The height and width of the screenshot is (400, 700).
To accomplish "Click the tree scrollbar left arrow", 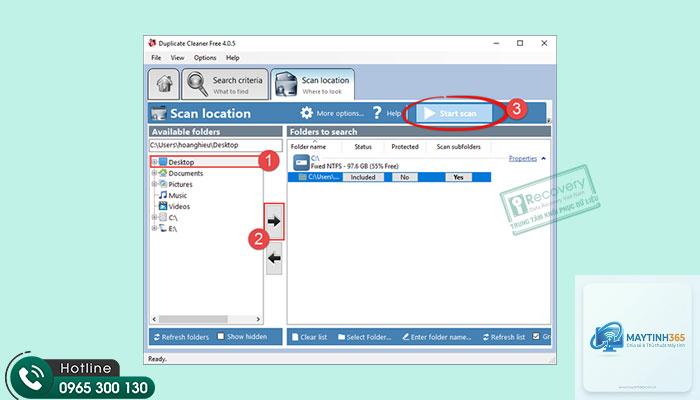I will [154, 319].
